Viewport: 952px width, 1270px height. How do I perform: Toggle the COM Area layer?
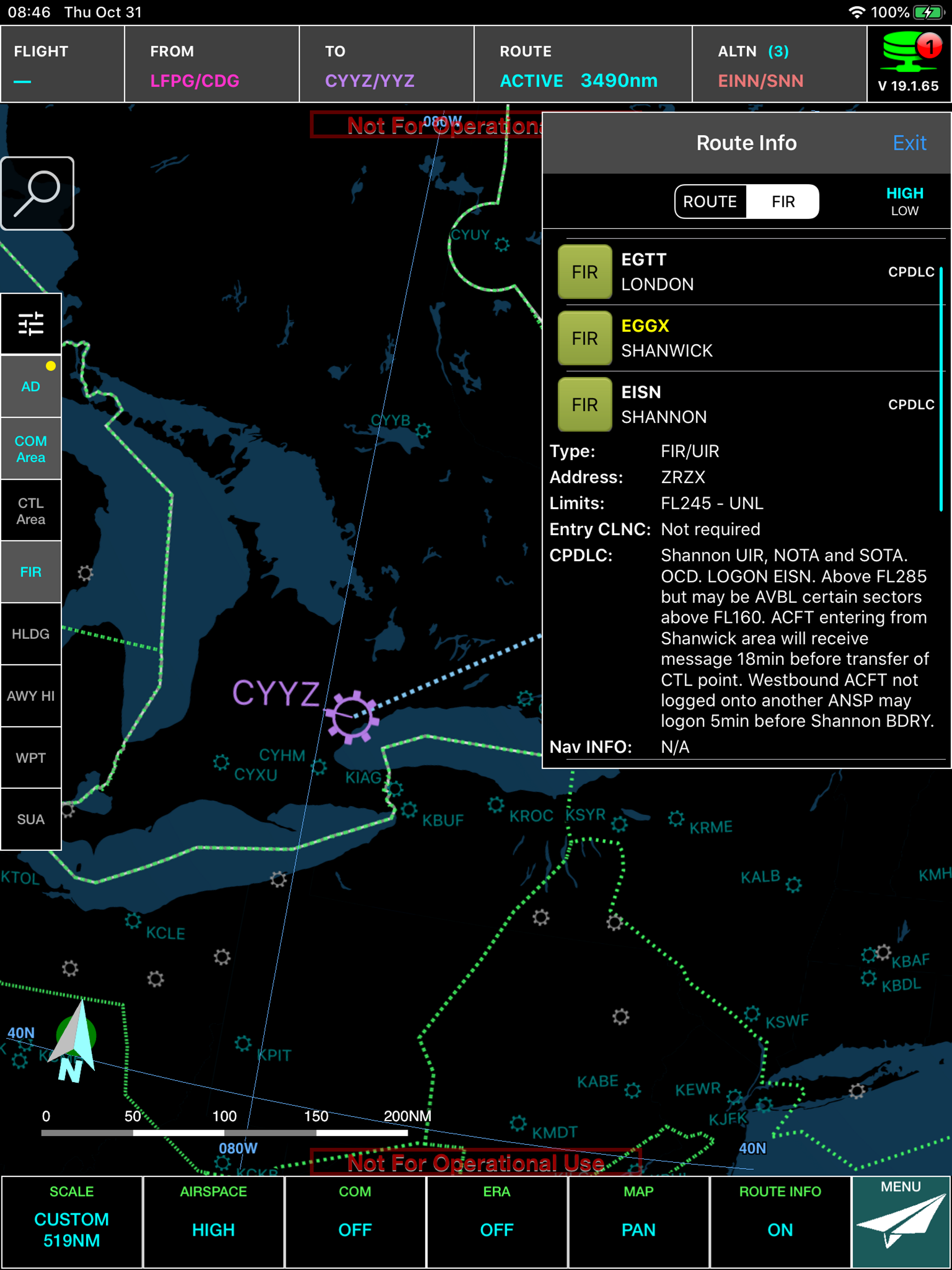[31, 449]
